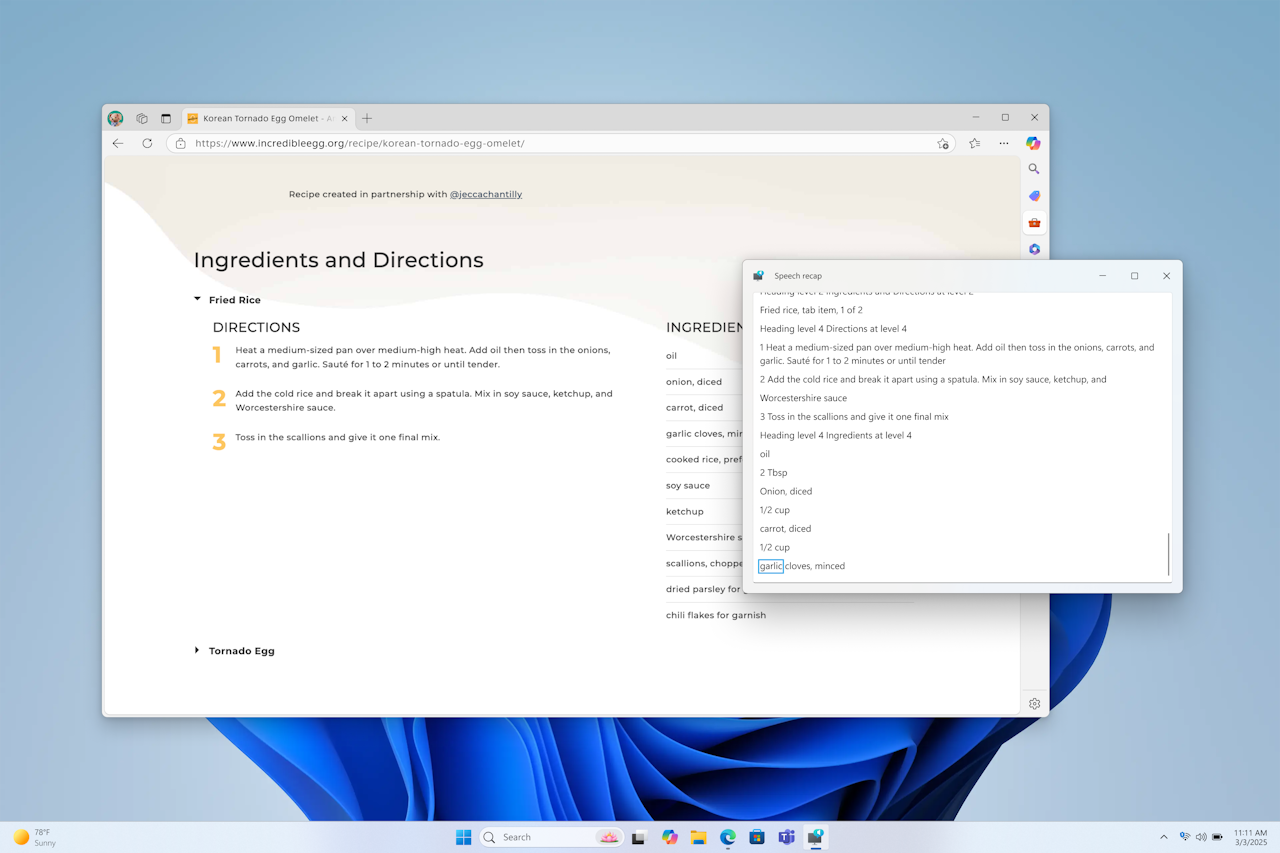Open the Shopping tag sidebar icon

coord(1034,196)
